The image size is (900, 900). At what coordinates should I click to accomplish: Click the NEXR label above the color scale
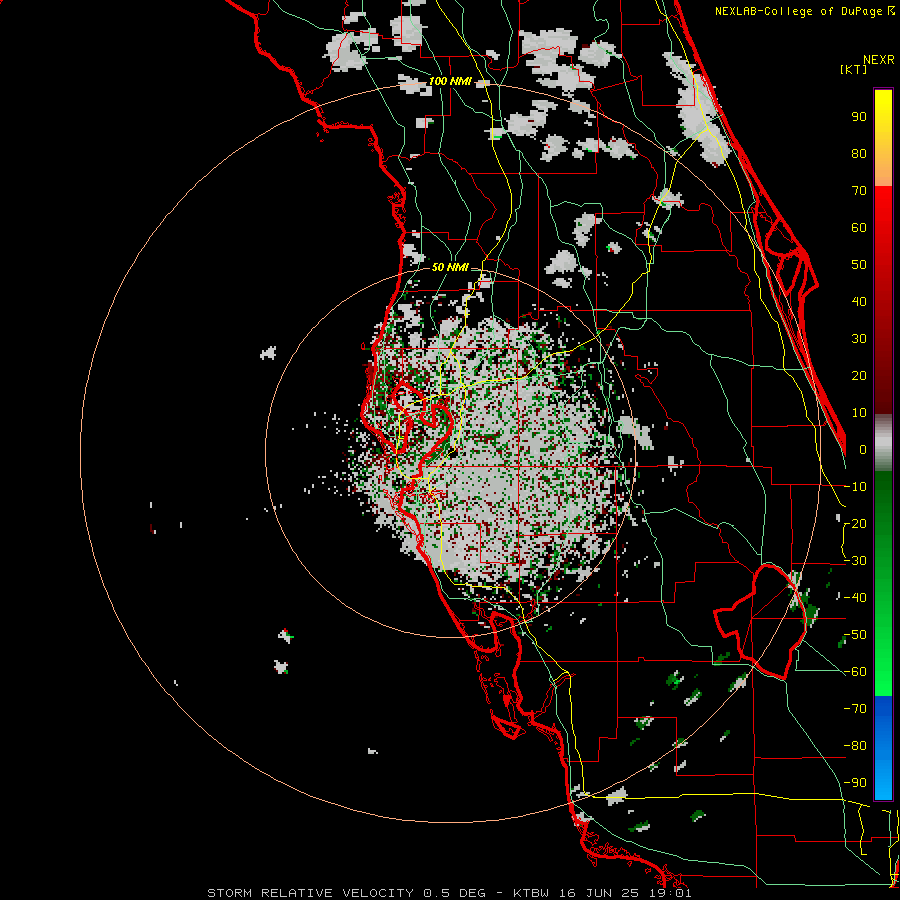[x=879, y=60]
